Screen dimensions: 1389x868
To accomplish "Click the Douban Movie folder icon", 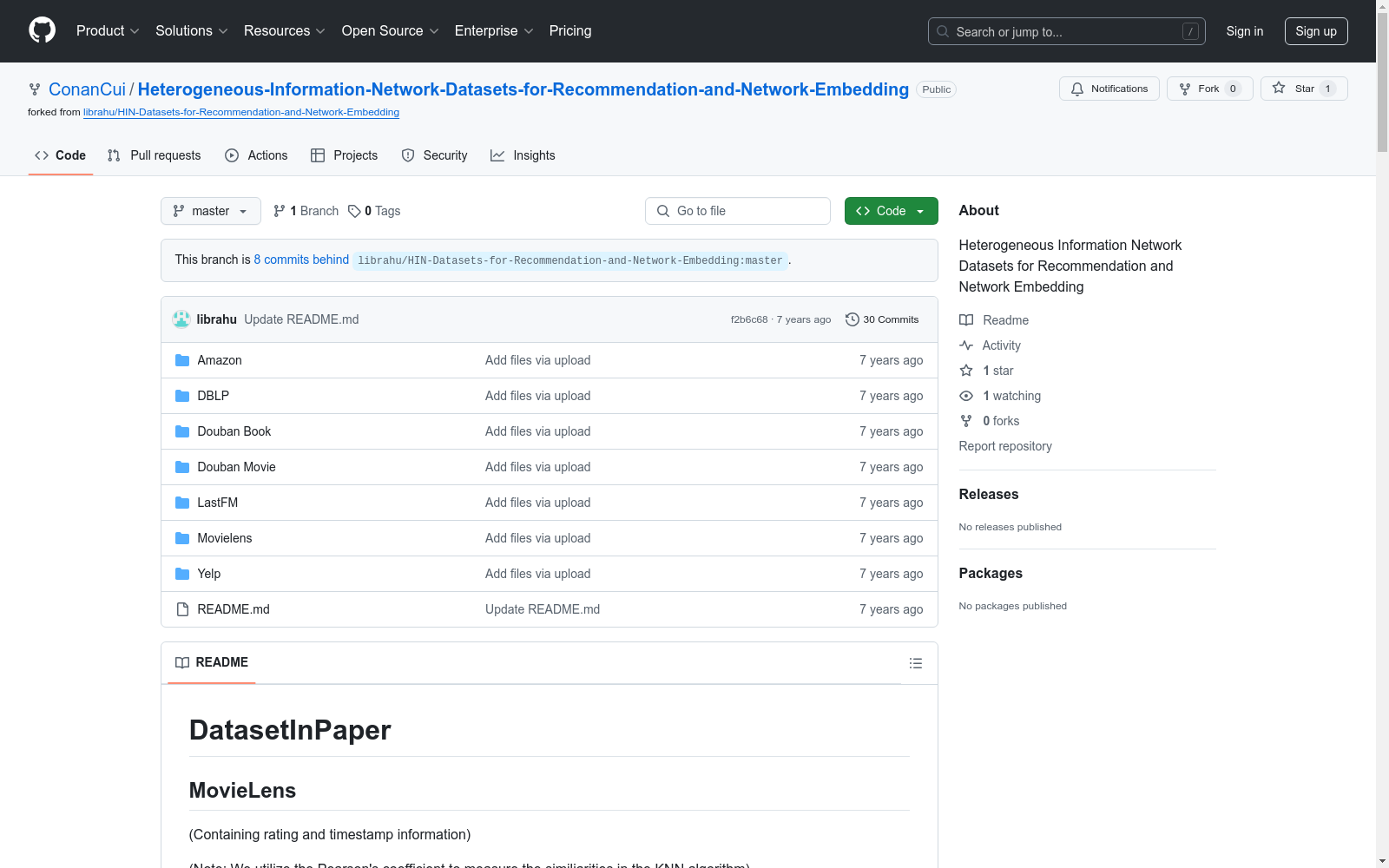I will [x=182, y=467].
